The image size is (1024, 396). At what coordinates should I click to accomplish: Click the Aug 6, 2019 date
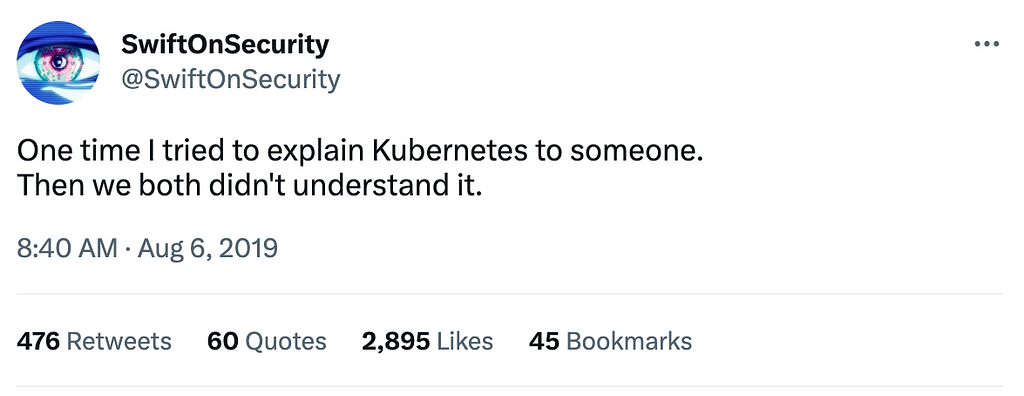206,248
